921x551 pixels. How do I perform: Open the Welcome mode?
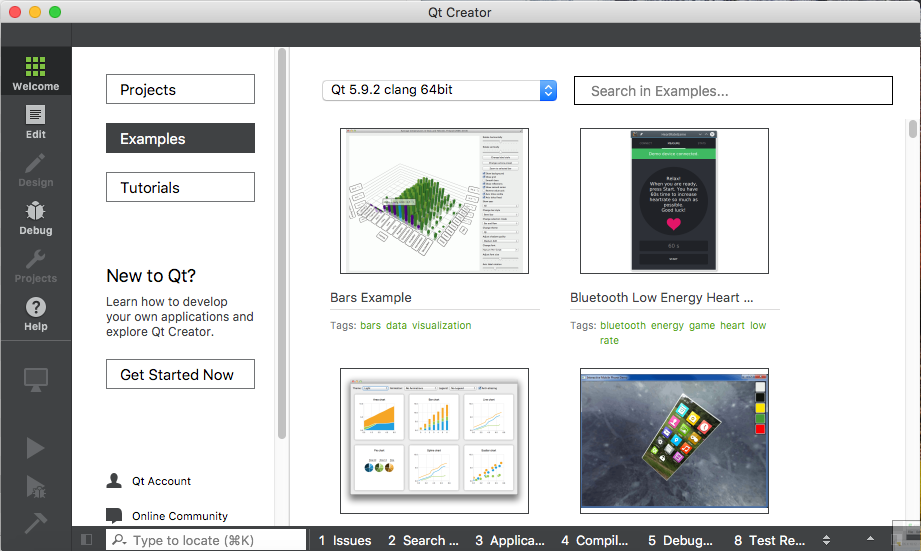35,72
